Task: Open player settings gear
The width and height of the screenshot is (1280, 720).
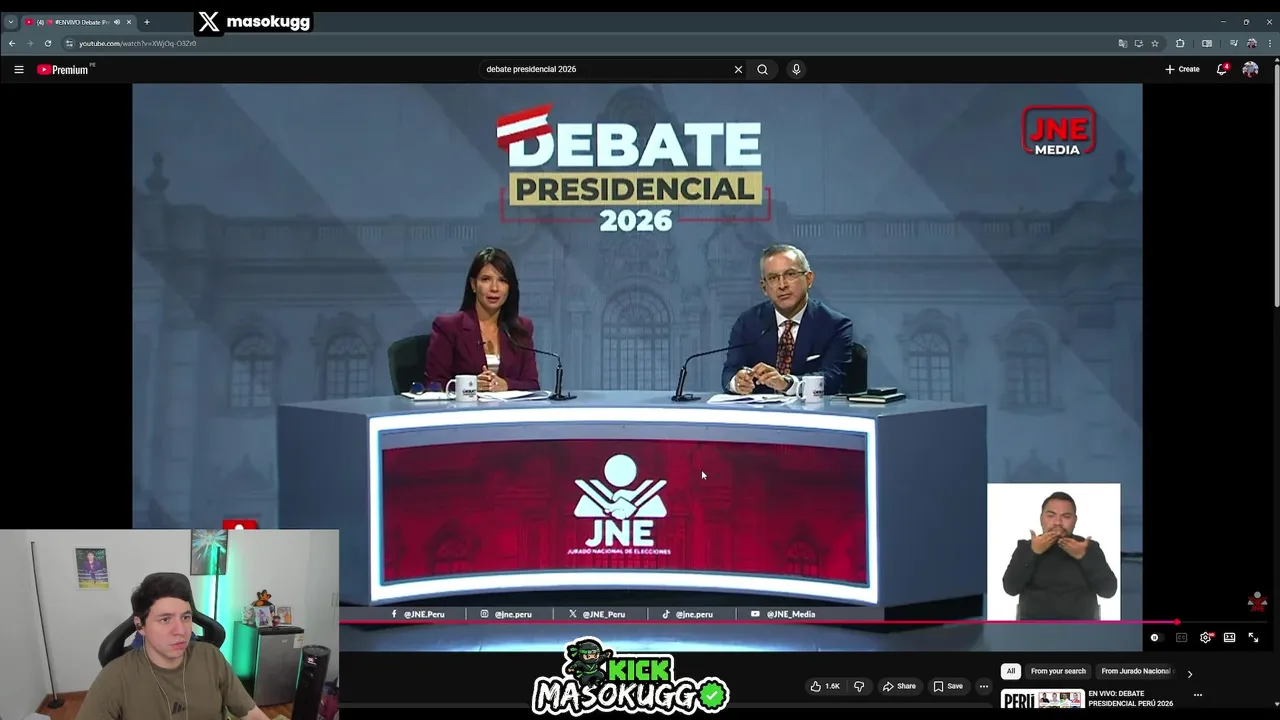Action: 1206,637
